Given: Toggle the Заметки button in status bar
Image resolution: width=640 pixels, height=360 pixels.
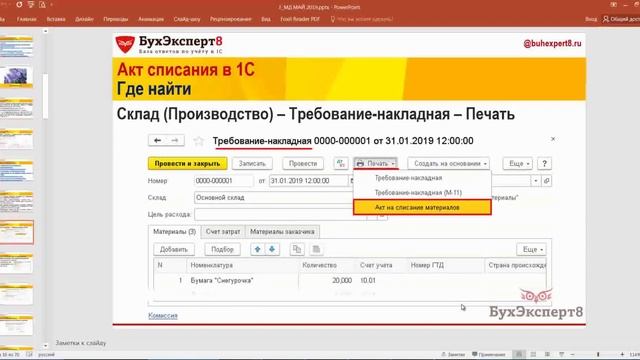Looking at the screenshot, I should [453, 354].
